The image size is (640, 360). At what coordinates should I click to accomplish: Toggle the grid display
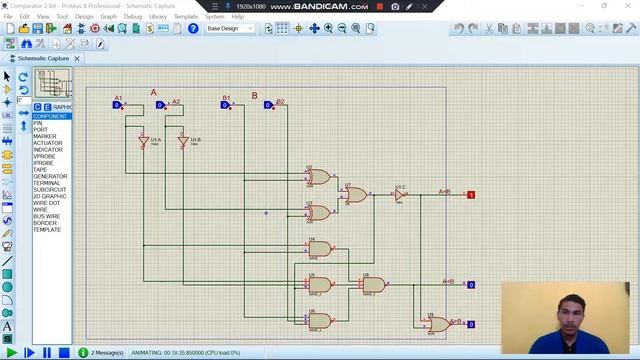pyautogui.click(x=282, y=29)
